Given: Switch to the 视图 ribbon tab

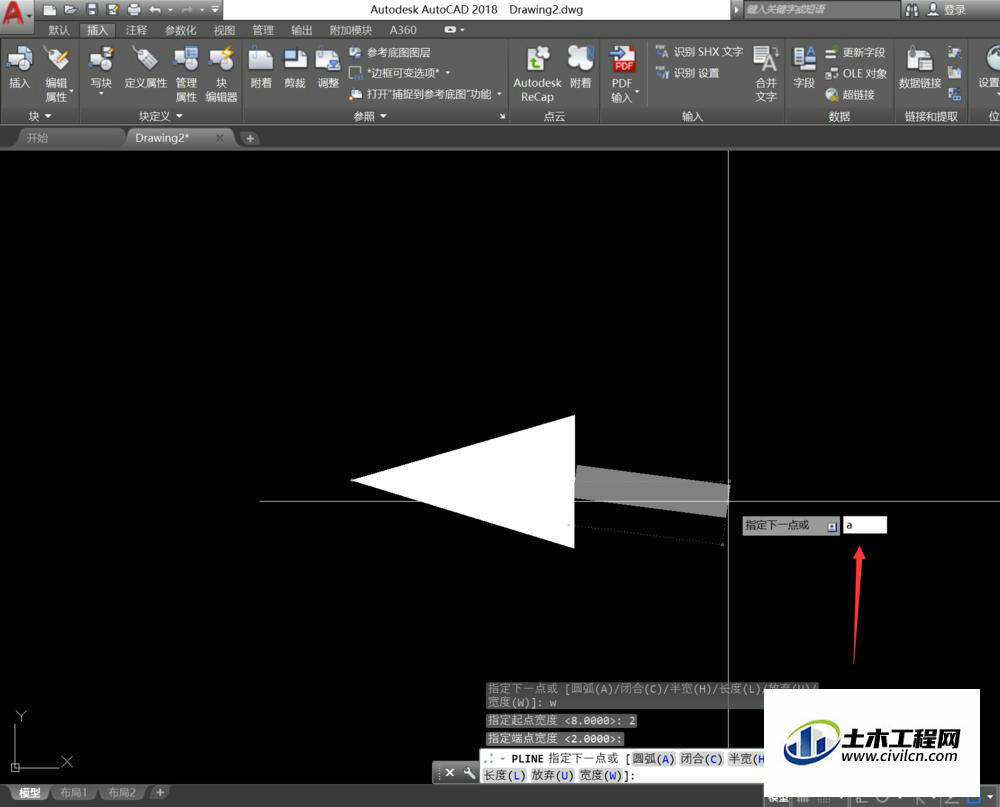Looking at the screenshot, I should point(224,30).
